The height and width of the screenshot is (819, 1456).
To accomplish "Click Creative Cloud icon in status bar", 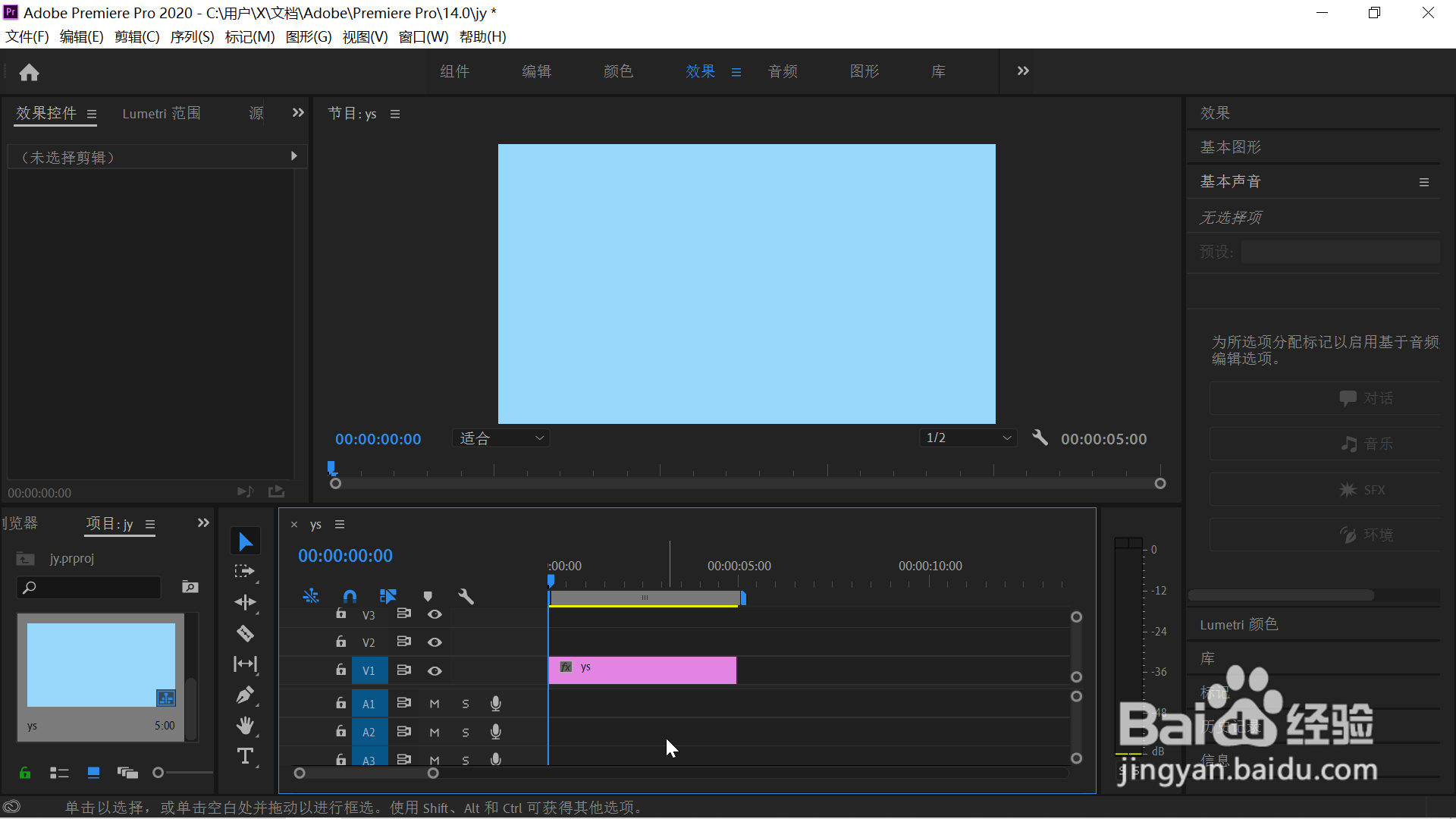I will (x=11, y=807).
